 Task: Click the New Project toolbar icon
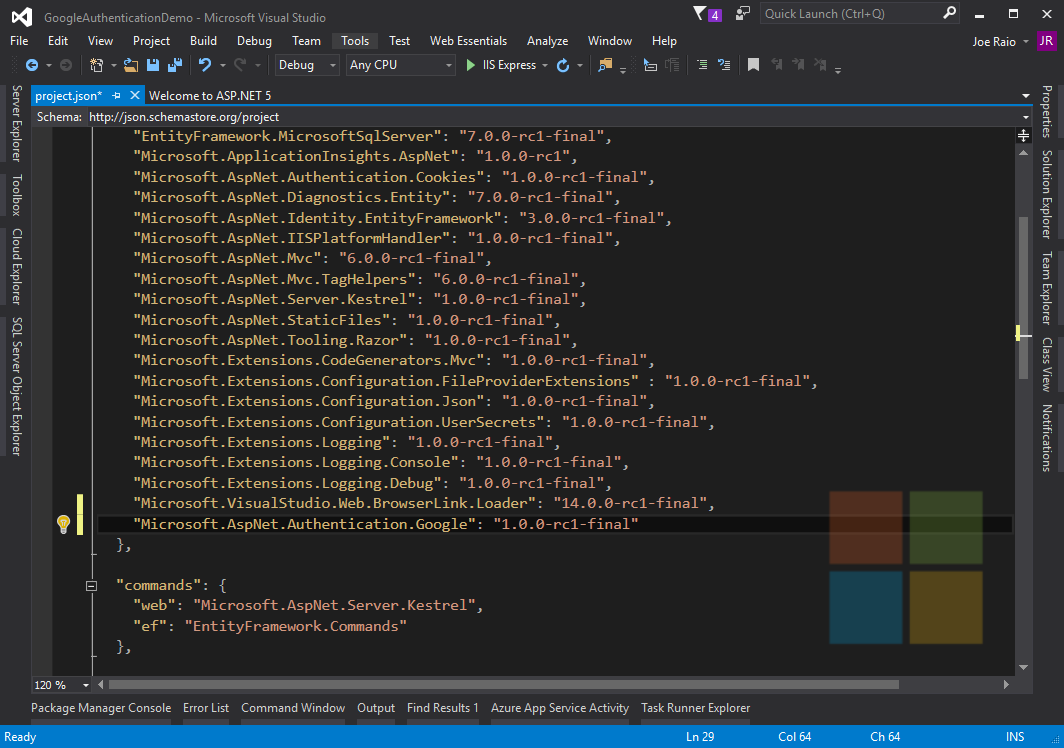click(x=96, y=65)
